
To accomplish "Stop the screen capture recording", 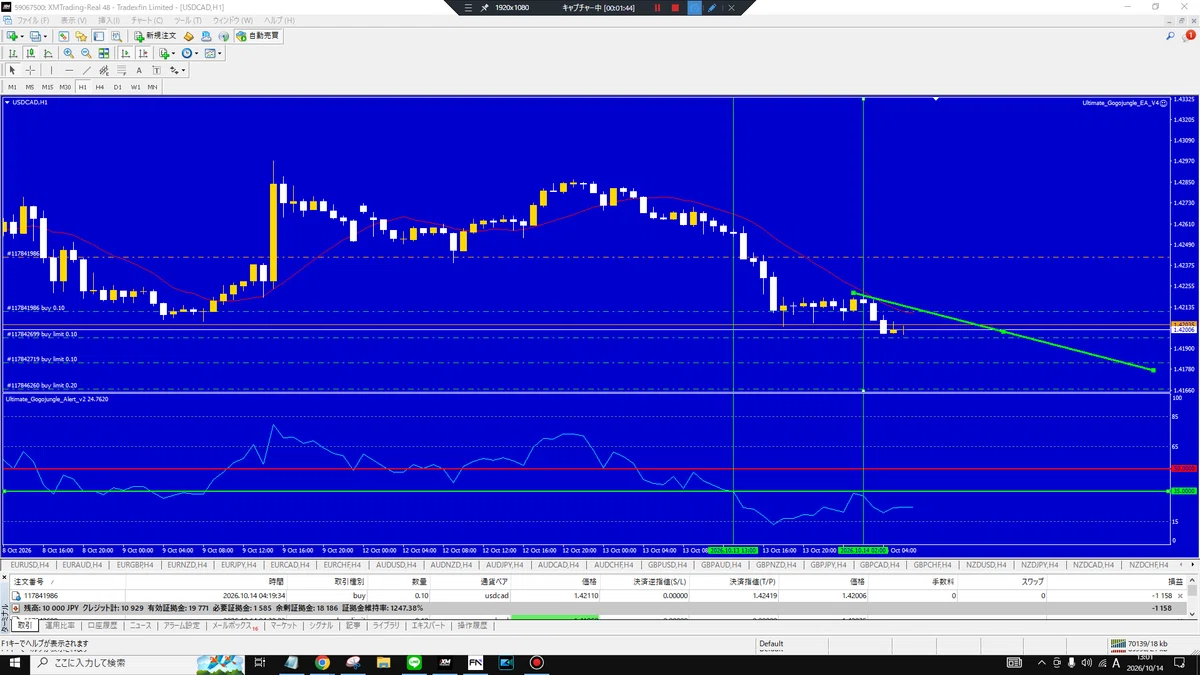I will pyautogui.click(x=675, y=7).
